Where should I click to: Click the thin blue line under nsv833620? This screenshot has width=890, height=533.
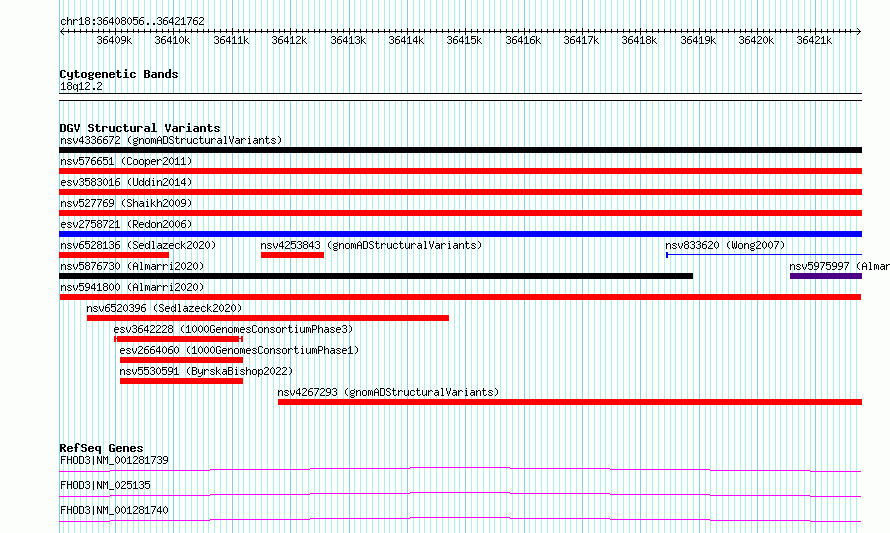coord(764,255)
